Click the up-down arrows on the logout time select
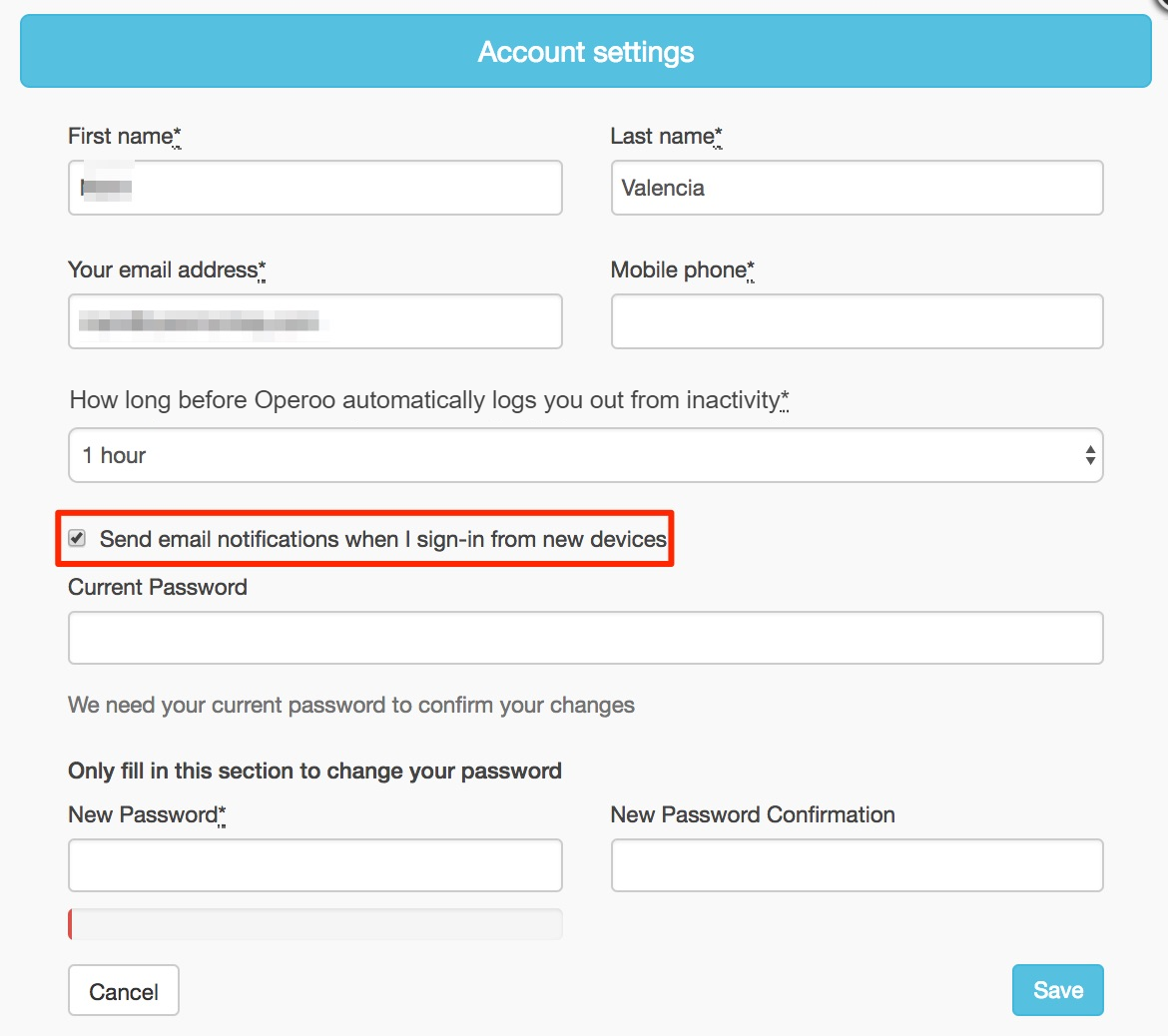The height and width of the screenshot is (1036, 1168). (1090, 455)
